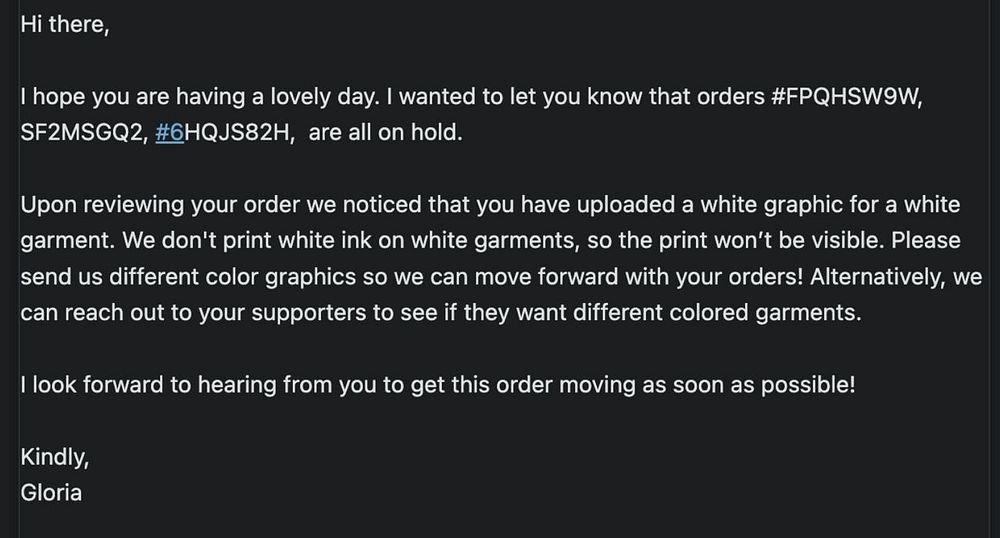Click the text "send us different color graphics"
This screenshot has height=538, width=1000.
(x=188, y=277)
